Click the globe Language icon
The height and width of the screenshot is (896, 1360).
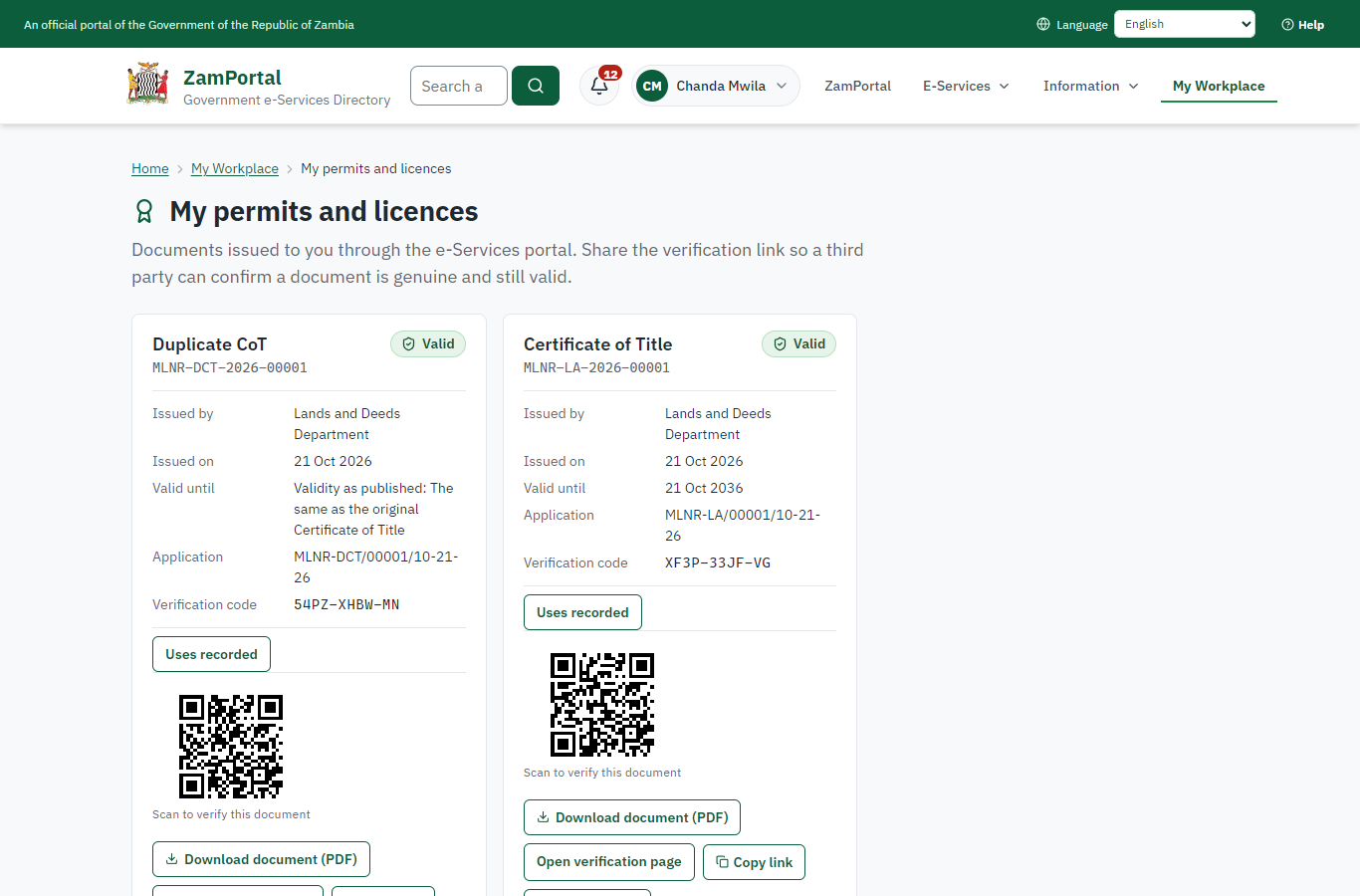[1043, 24]
